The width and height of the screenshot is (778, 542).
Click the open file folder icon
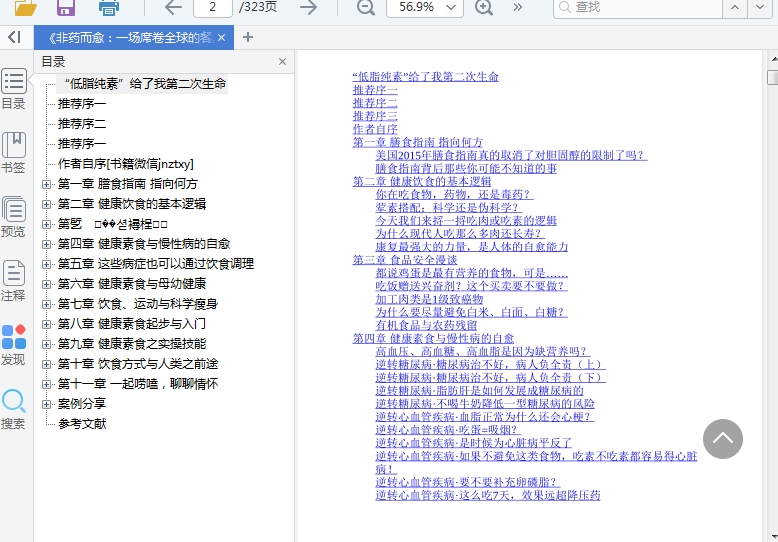click(x=25, y=8)
